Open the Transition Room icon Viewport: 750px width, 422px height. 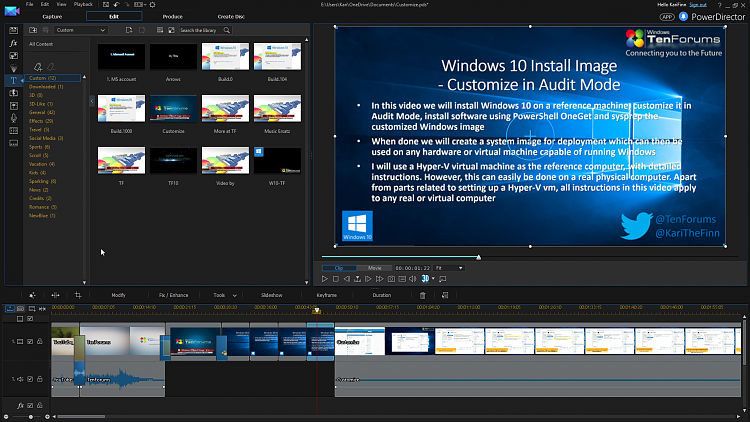(x=13, y=93)
